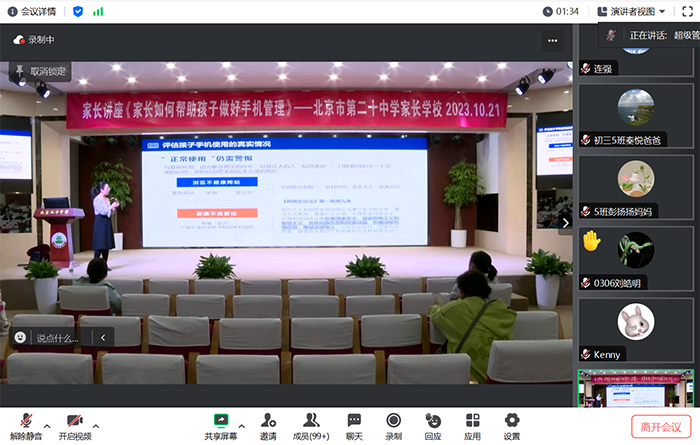Click muted mic icon in 正在讲话 banner

611,35
